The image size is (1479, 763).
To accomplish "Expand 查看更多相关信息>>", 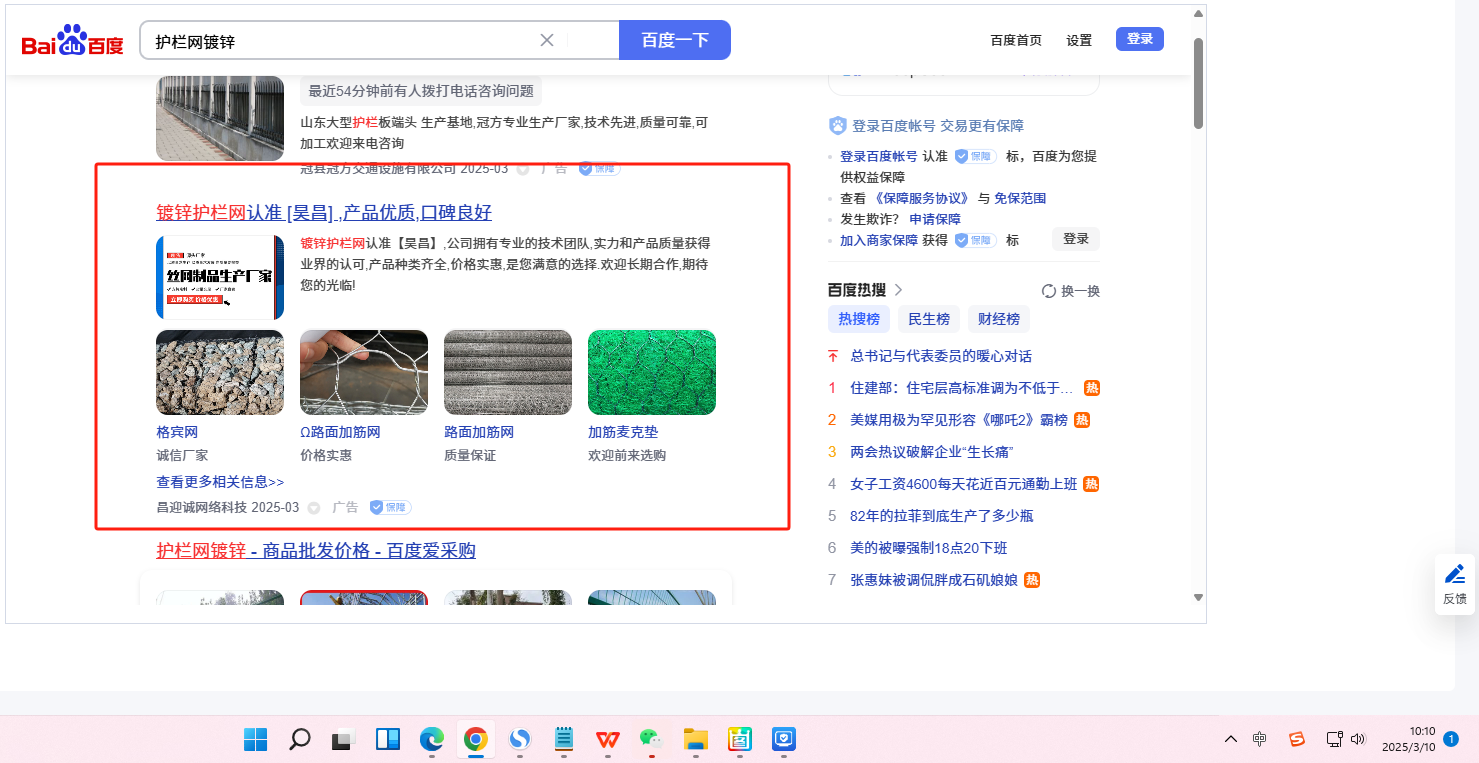I will pyautogui.click(x=220, y=482).
